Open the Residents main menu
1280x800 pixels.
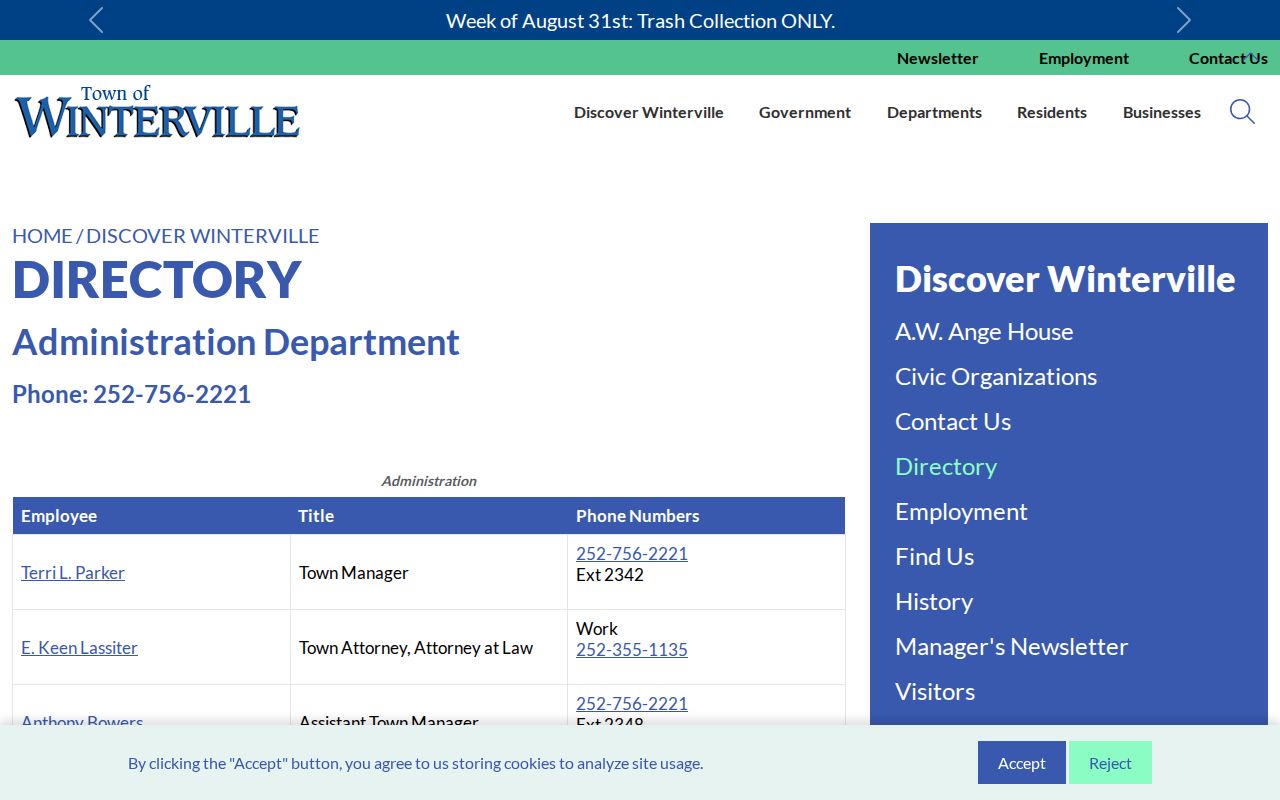(1052, 112)
